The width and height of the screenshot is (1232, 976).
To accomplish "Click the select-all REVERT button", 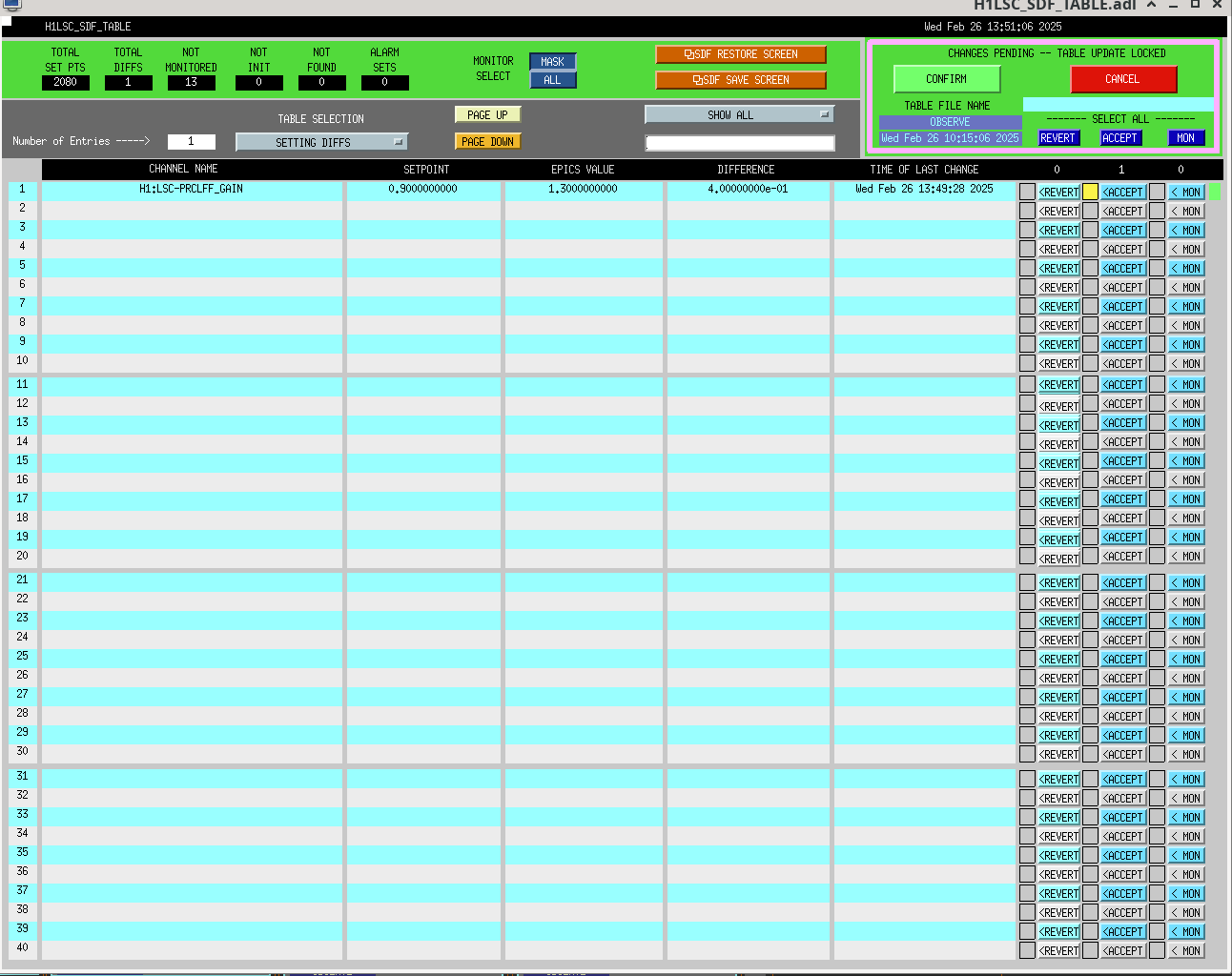I will pos(1057,138).
